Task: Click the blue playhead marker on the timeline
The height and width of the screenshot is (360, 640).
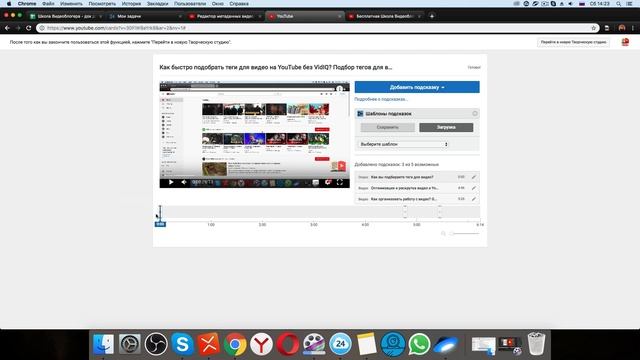Action: (160, 224)
